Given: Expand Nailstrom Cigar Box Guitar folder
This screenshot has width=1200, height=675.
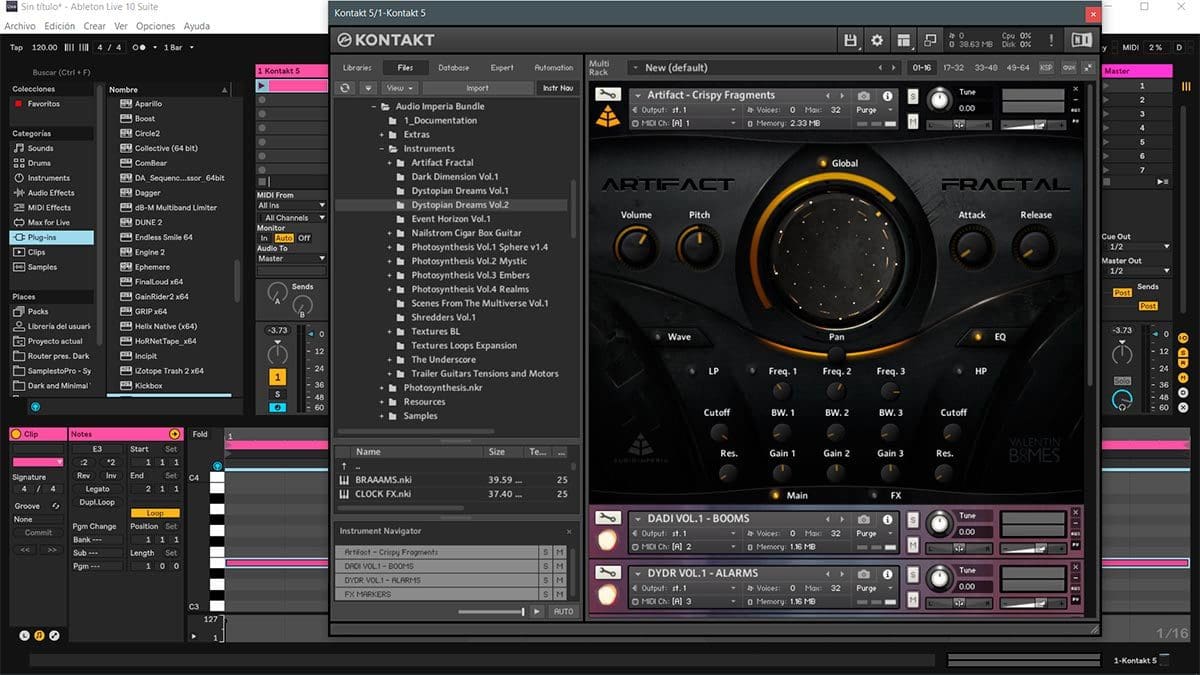Looking at the screenshot, I should pyautogui.click(x=390, y=233).
